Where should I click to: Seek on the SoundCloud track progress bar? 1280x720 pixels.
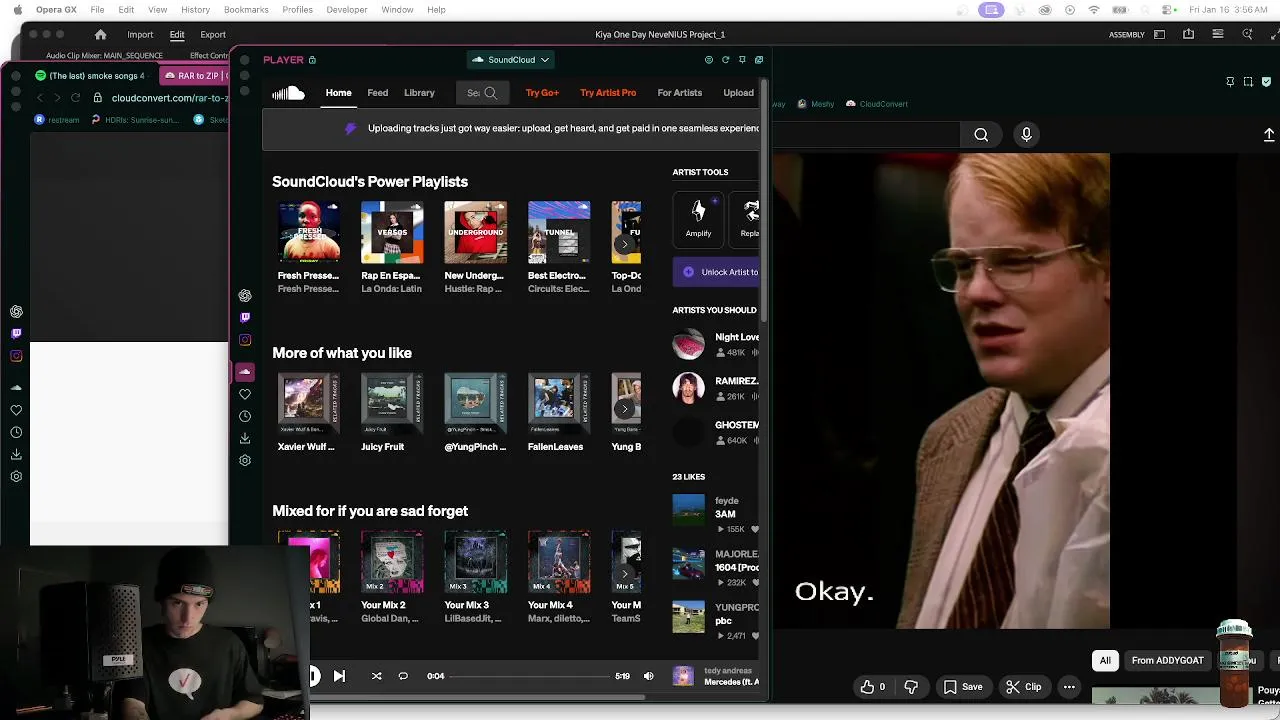pyautogui.click(x=530, y=676)
